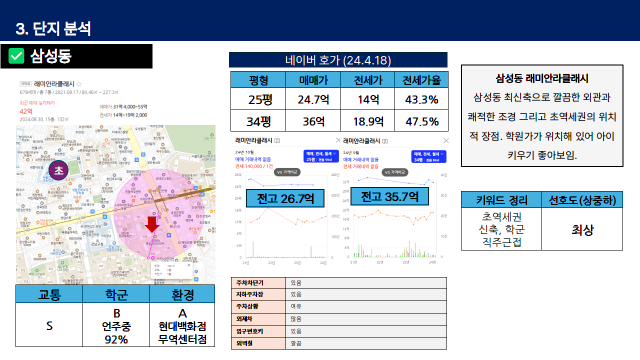Screen dimensions: 640x360
Task: Click the purple 초 school marker on map
Action: 59,170
